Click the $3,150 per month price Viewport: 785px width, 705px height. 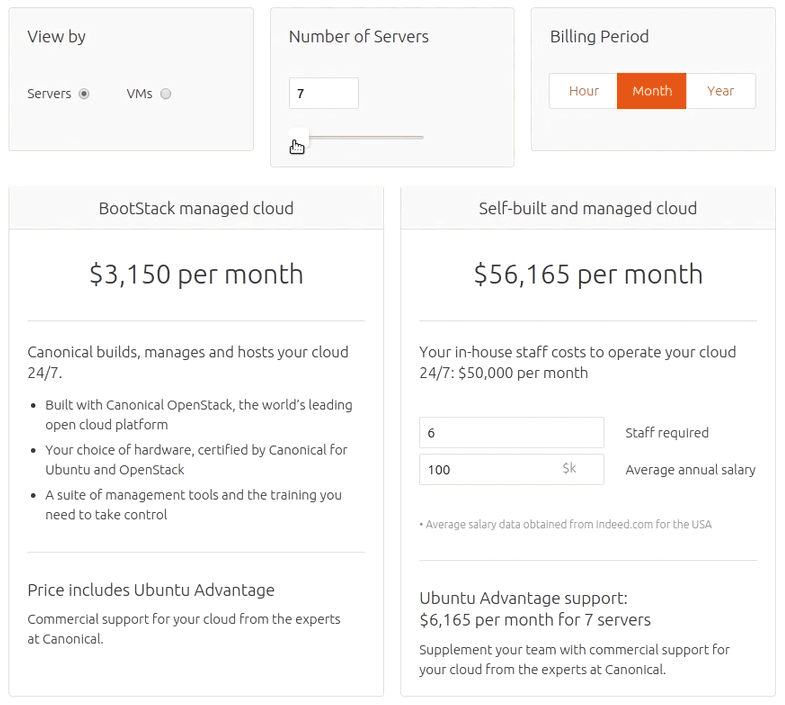coord(196,274)
